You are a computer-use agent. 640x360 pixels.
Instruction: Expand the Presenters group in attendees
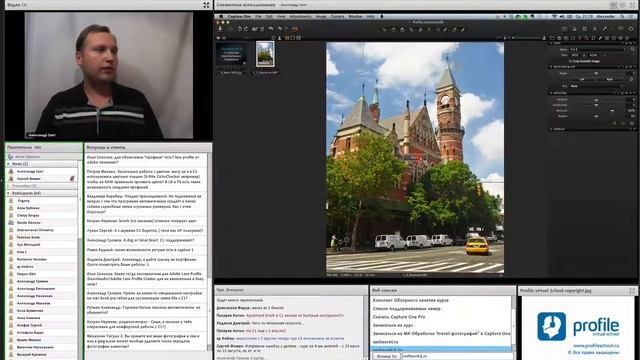pos(8,186)
